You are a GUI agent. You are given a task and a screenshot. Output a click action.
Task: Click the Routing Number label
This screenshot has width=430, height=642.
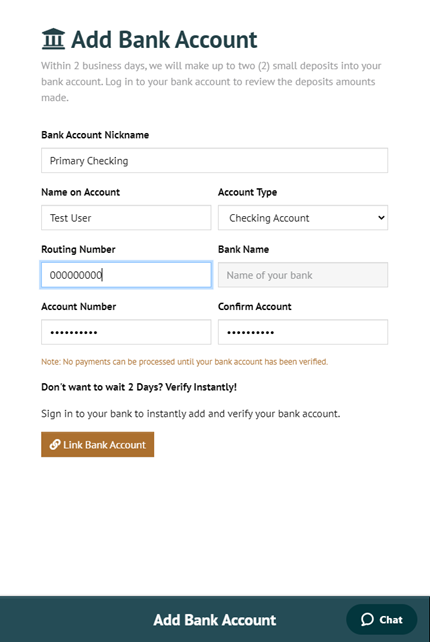pos(78,249)
